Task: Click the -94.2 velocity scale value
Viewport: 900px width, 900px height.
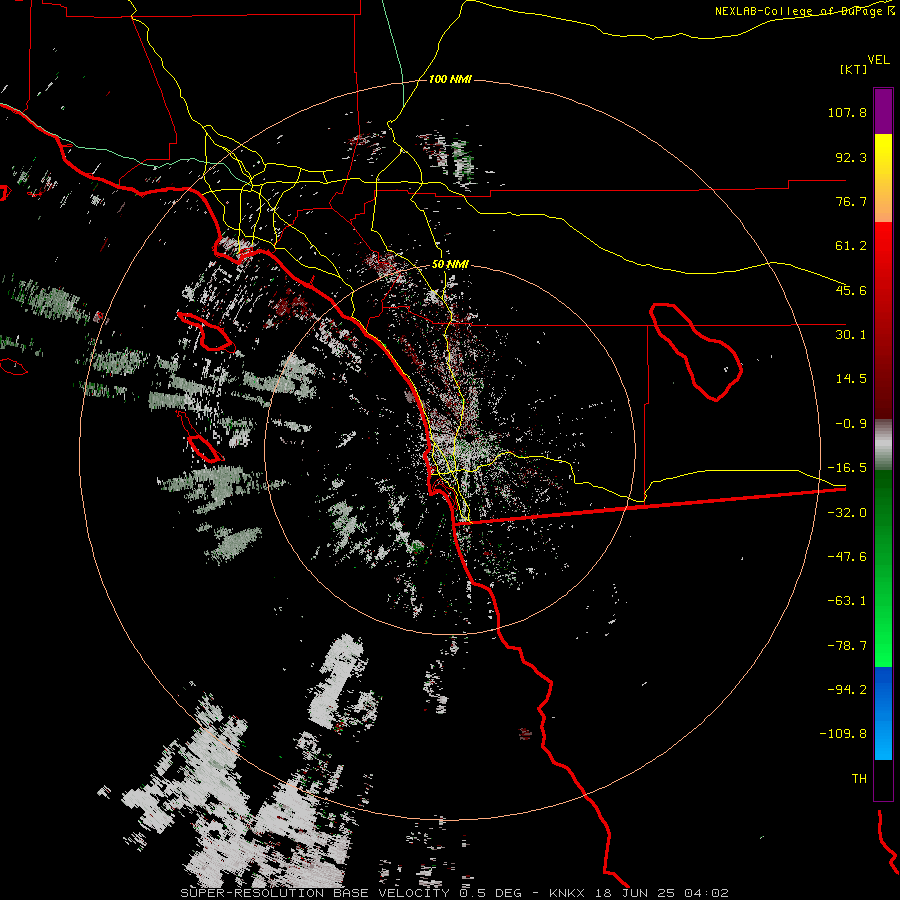Action: click(847, 690)
